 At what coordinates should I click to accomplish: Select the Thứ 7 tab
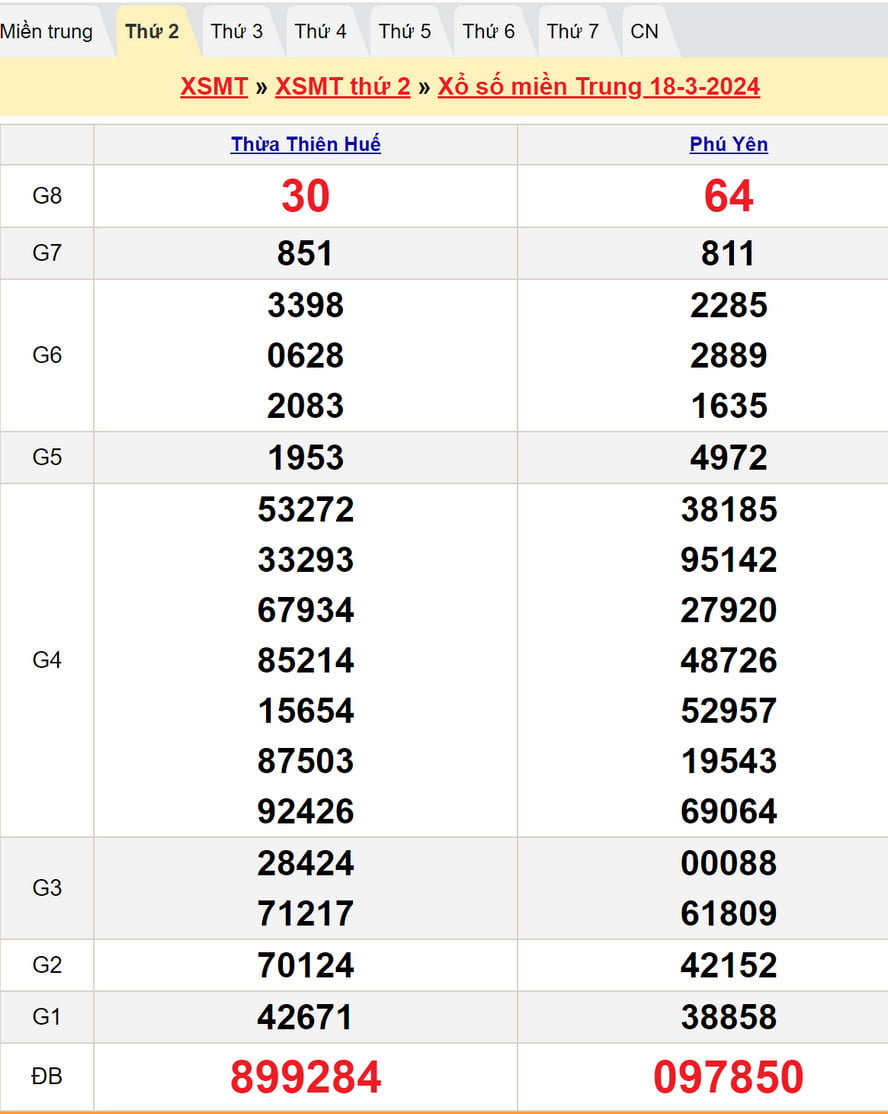[572, 31]
